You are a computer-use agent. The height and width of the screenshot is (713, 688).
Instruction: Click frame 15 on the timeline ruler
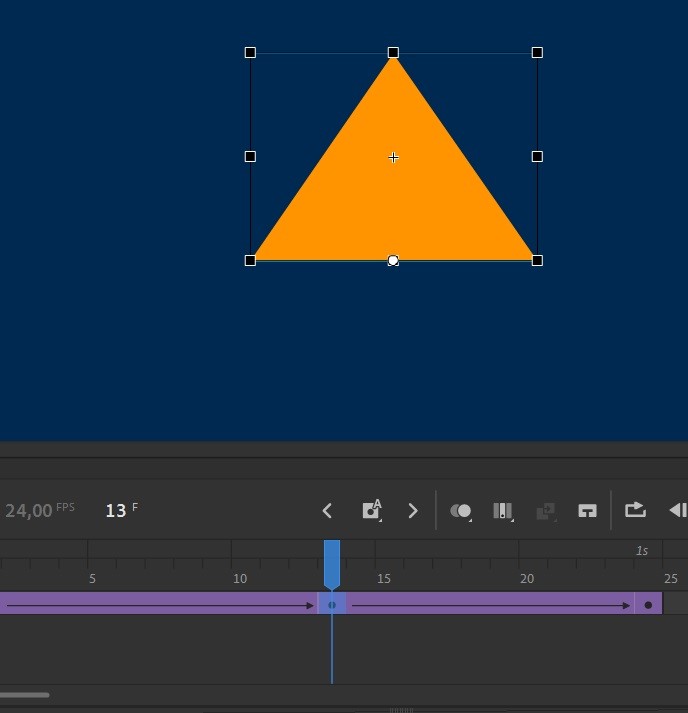[383, 578]
